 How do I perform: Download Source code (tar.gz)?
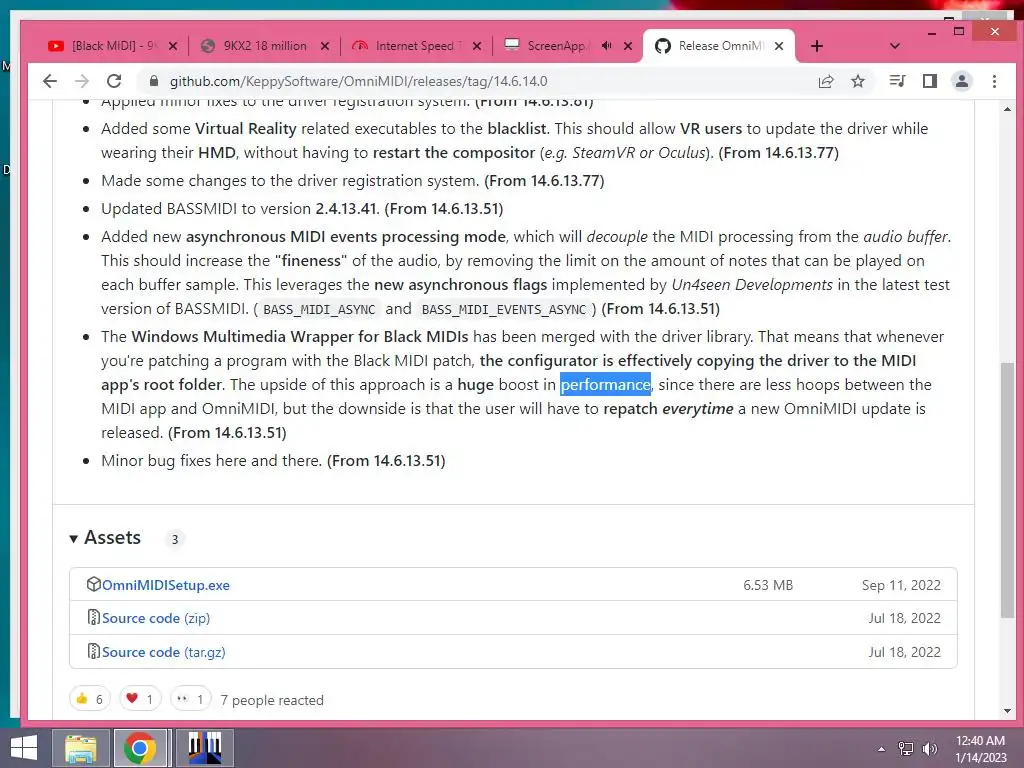[164, 652]
